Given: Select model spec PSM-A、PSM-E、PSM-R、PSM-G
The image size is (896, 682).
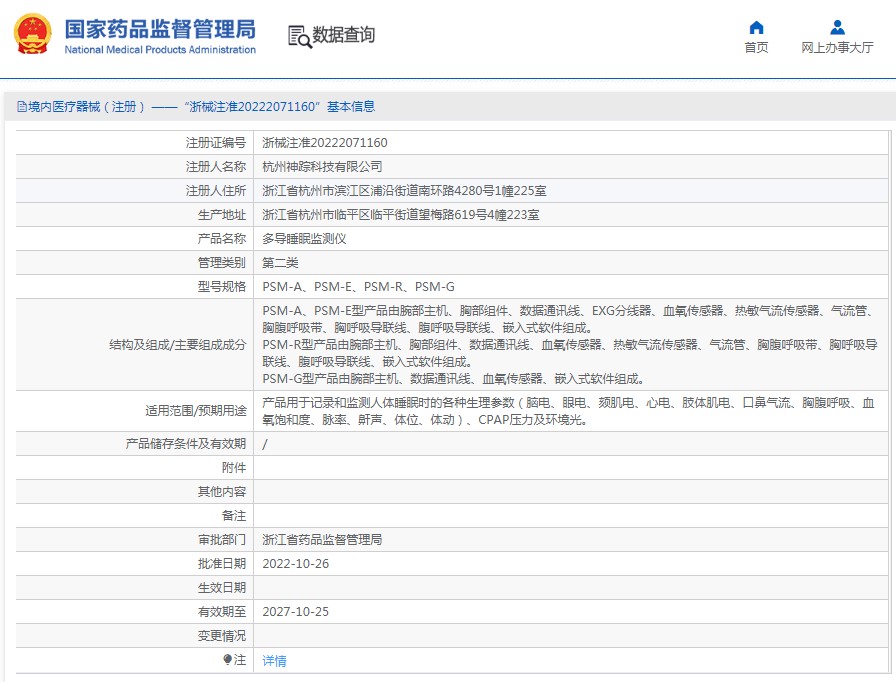Looking at the screenshot, I should (x=358, y=287).
